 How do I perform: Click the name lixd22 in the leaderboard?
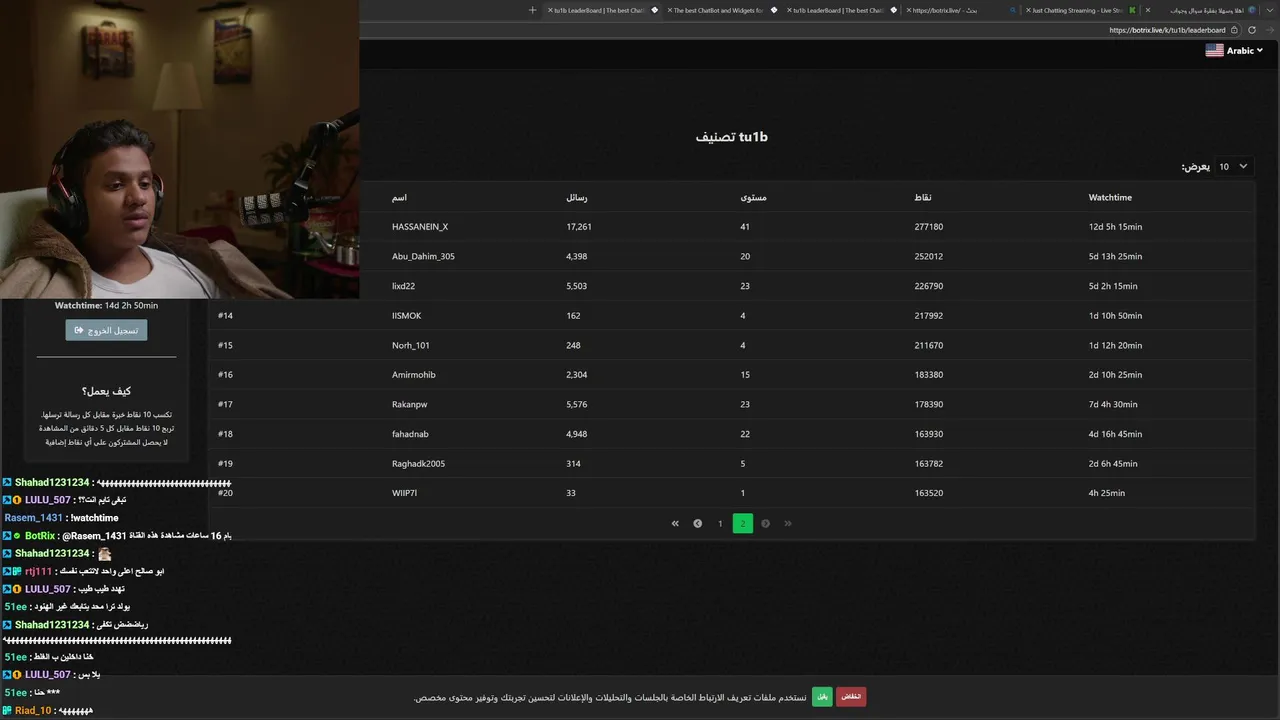pos(403,286)
